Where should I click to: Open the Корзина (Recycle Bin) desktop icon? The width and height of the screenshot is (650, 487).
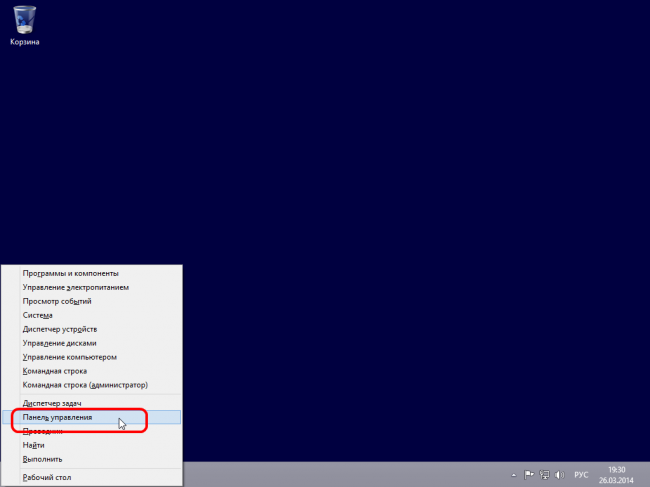24,22
